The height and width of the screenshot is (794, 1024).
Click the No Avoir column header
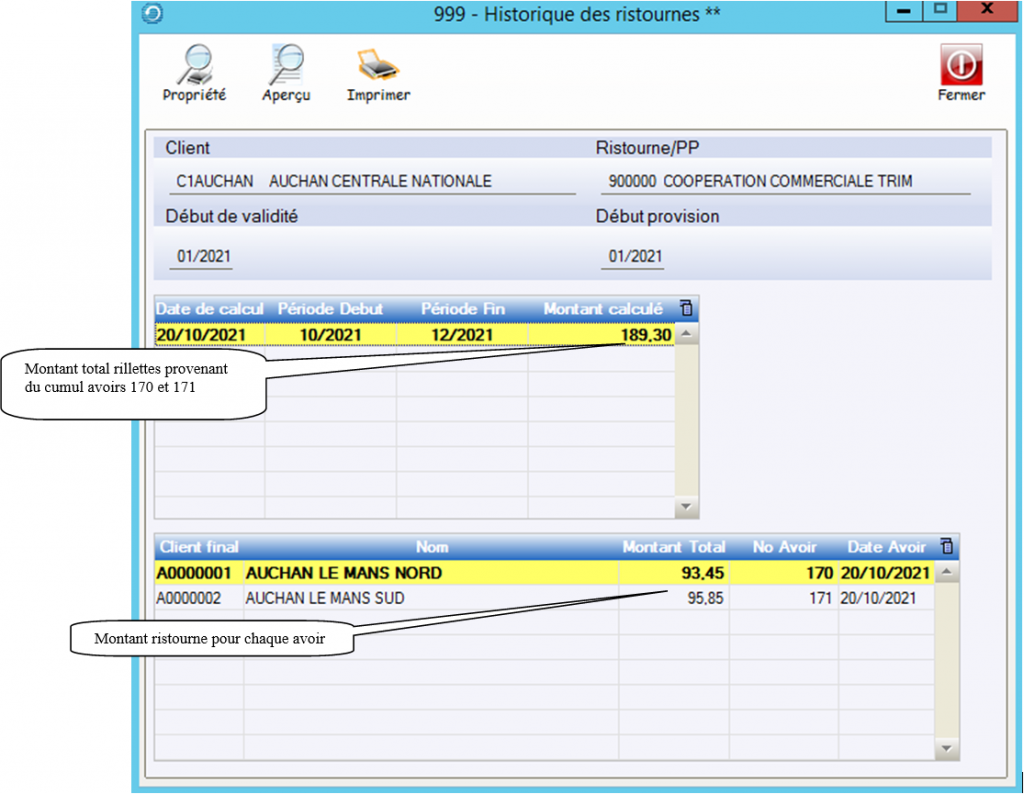pos(784,547)
